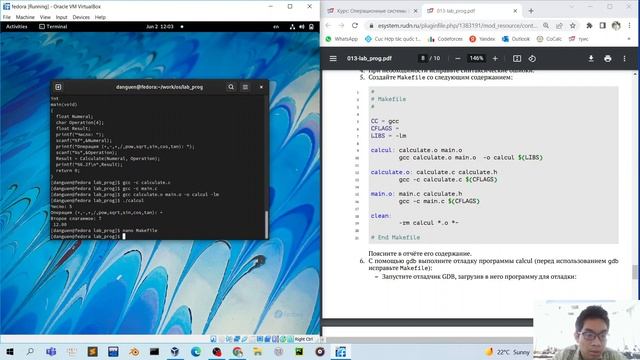
Task: Download the 013-lab_prog.pdf file
Action: [x=591, y=58]
